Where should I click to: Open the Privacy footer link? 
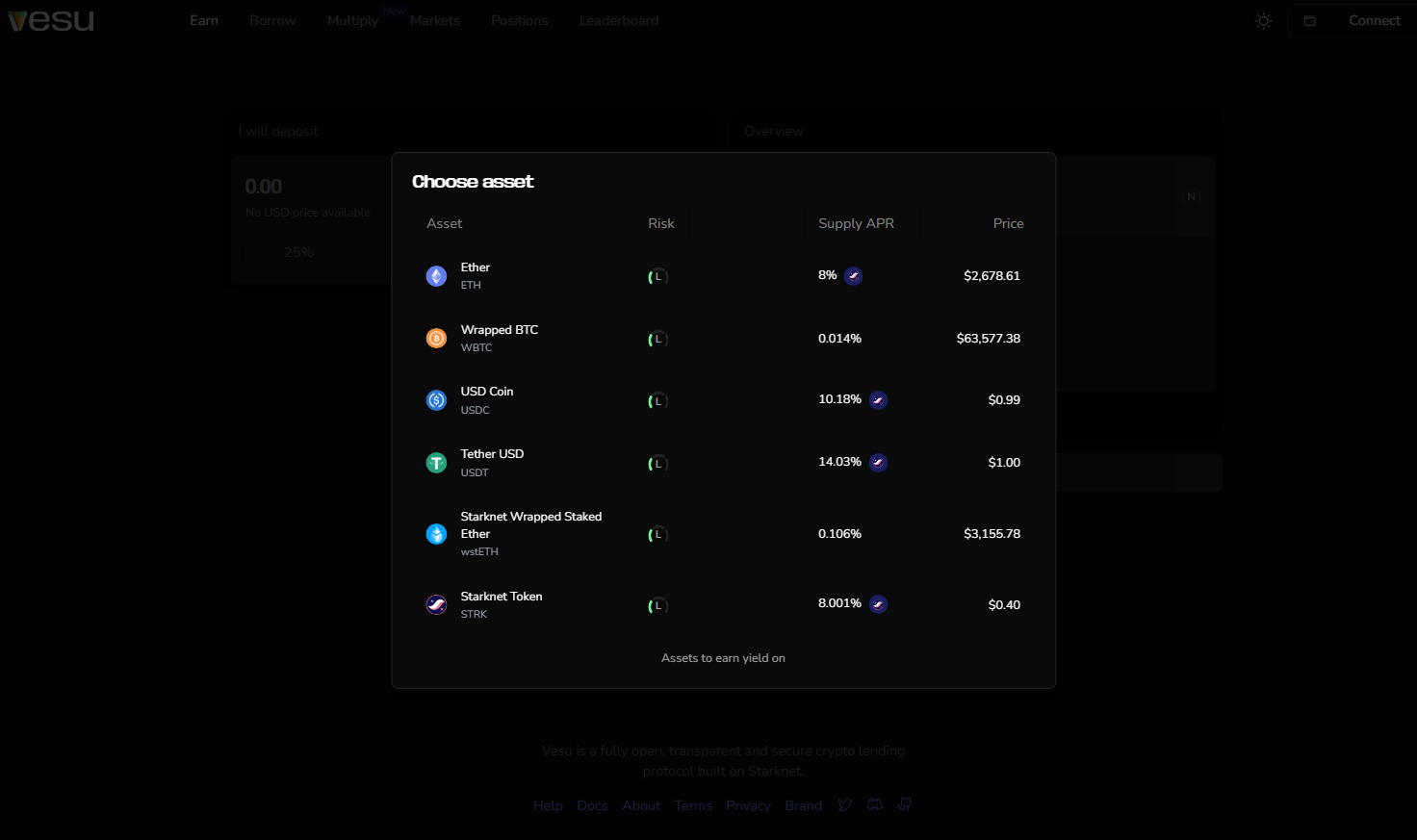[x=749, y=805]
